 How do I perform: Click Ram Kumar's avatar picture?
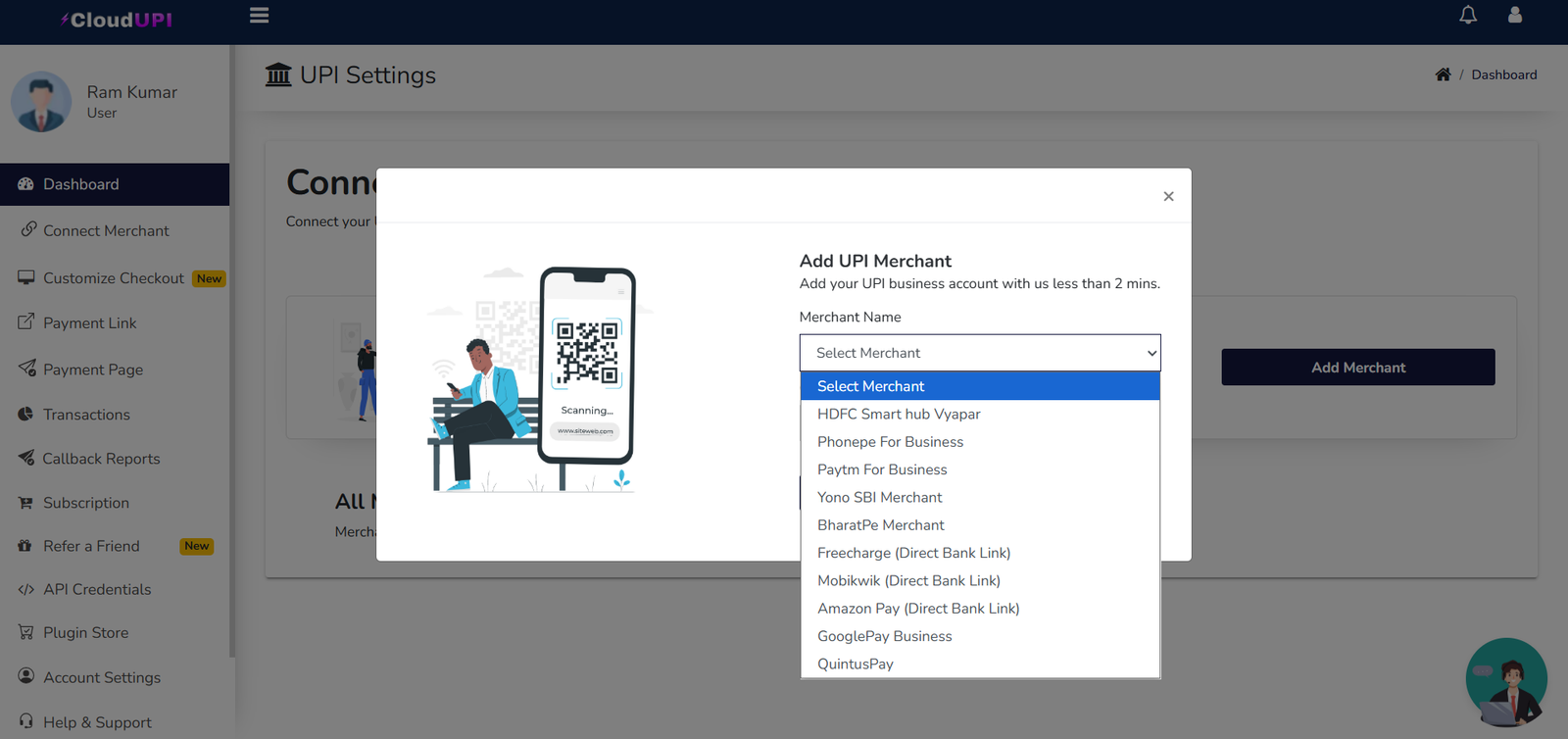tap(41, 101)
